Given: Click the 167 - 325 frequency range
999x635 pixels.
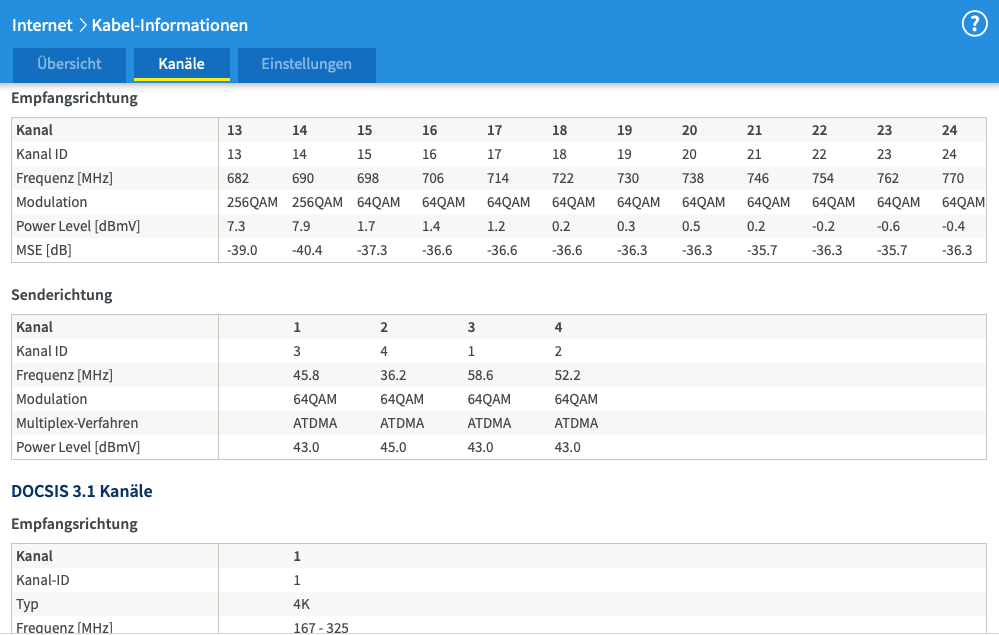Looking at the screenshot, I should point(320,627).
